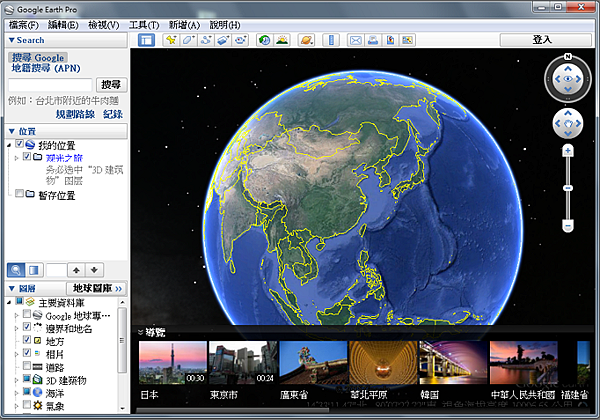Viewport: 600px width, 420px height.
Task: Add an image overlay icon
Action: tap(223, 40)
